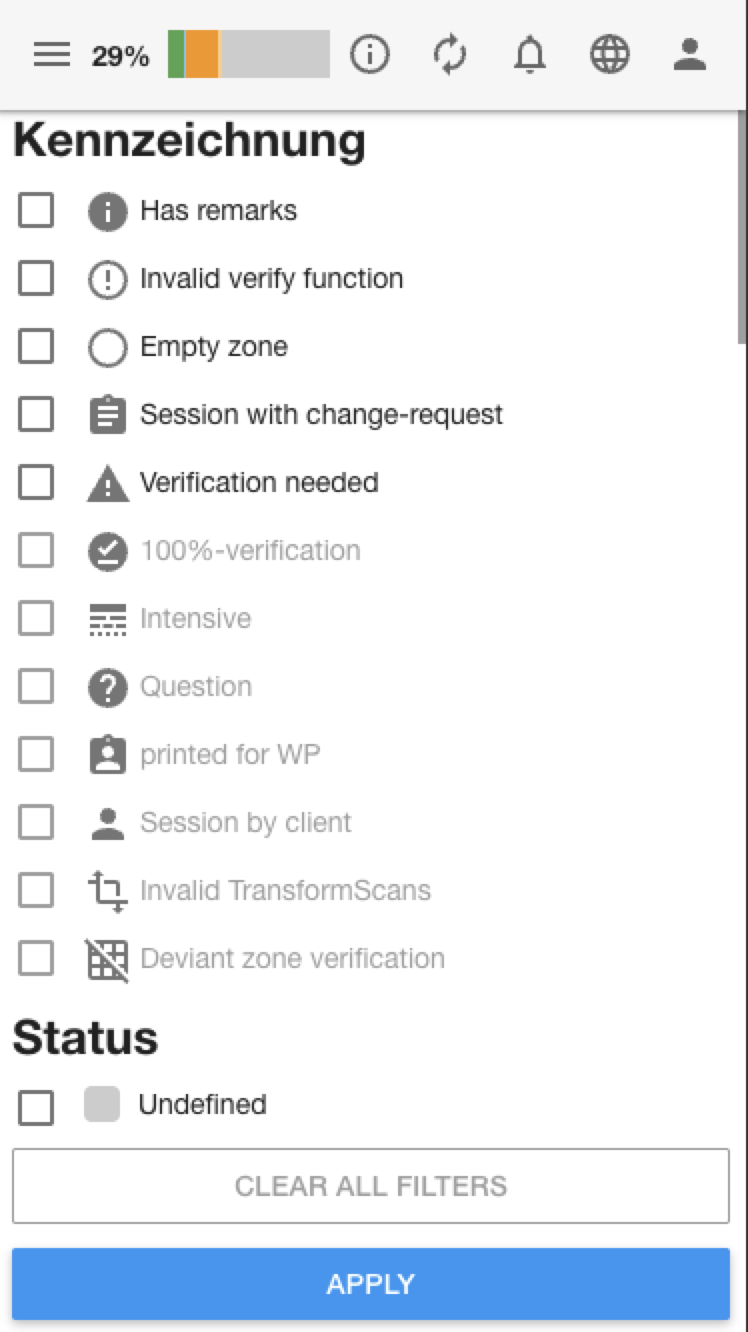Image resolution: width=748 pixels, height=1332 pixels.
Task: Click the gray Undefined status color swatch
Action: [102, 1104]
